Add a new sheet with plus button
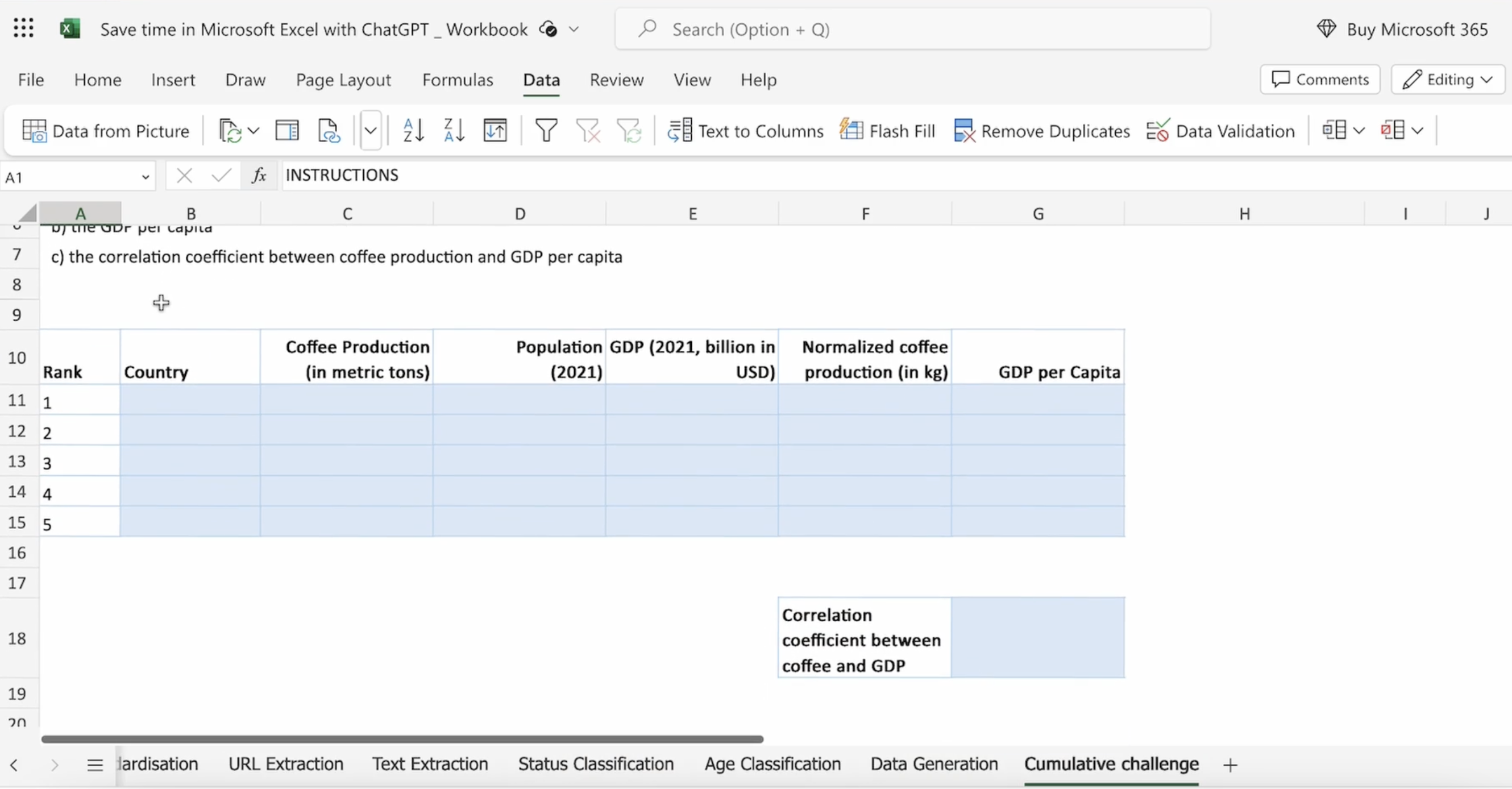This screenshot has height=789, width=1512. coord(1230,765)
